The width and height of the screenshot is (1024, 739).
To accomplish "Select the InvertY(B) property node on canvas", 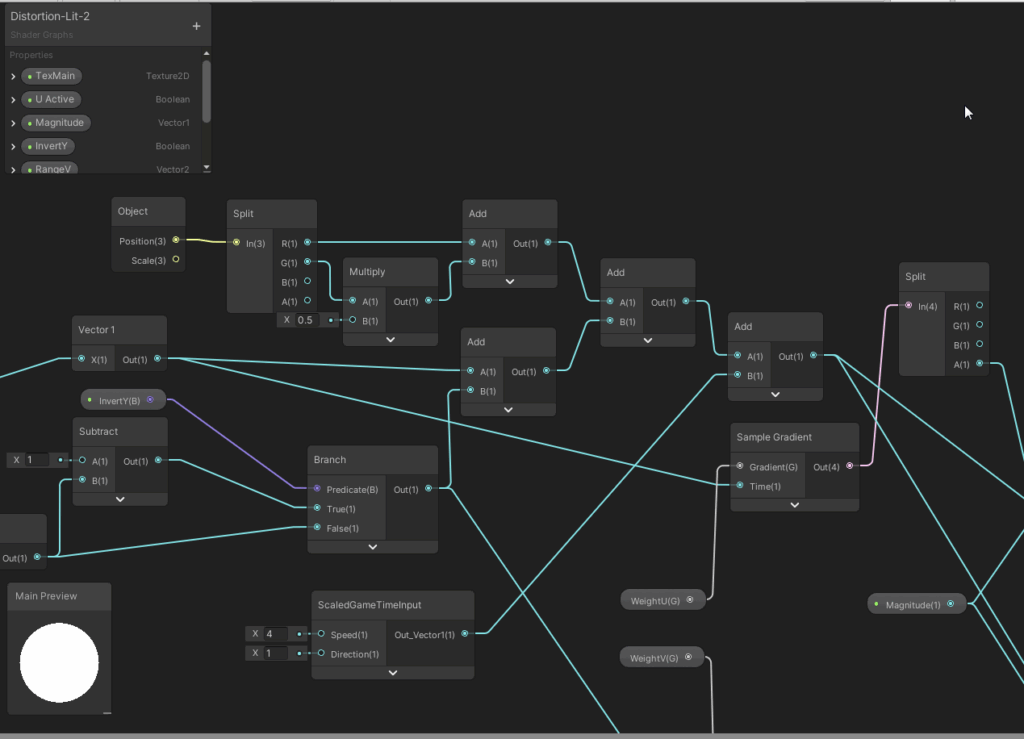I will [122, 400].
